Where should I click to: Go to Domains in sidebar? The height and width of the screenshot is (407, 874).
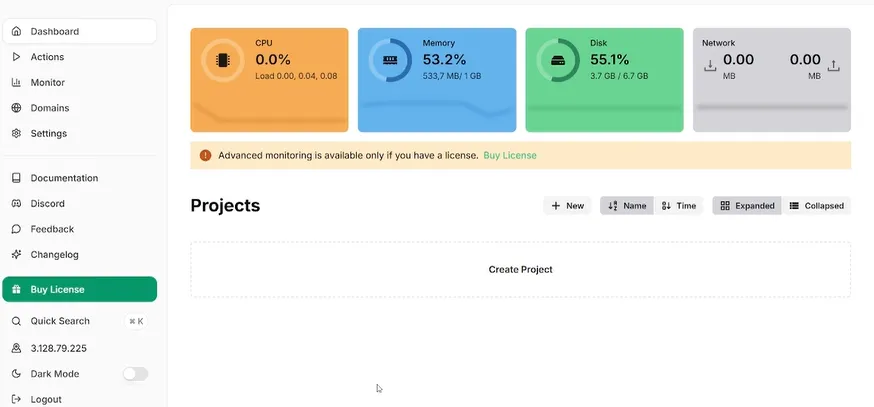pyautogui.click(x=49, y=108)
